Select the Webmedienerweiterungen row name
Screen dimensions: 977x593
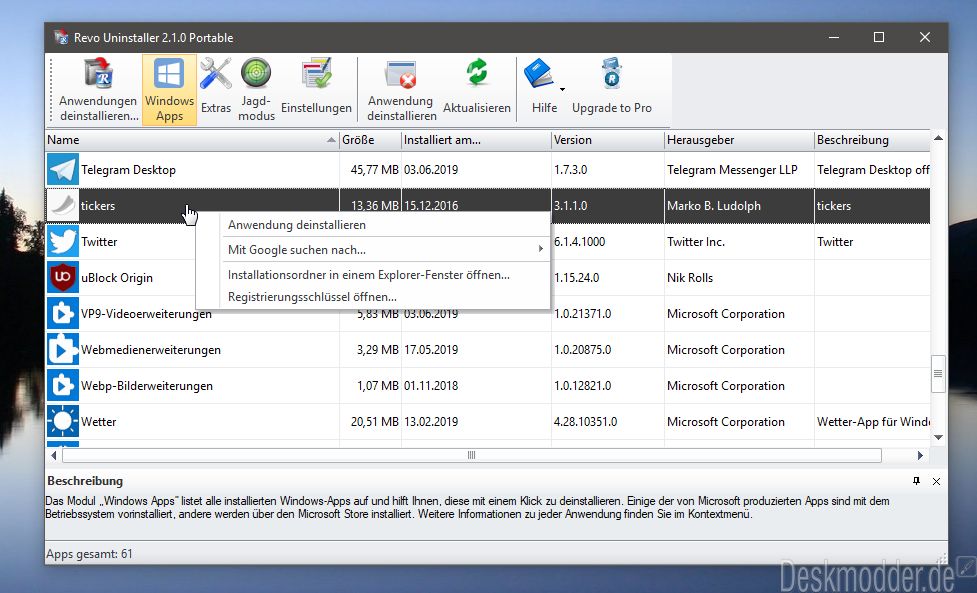pos(151,350)
